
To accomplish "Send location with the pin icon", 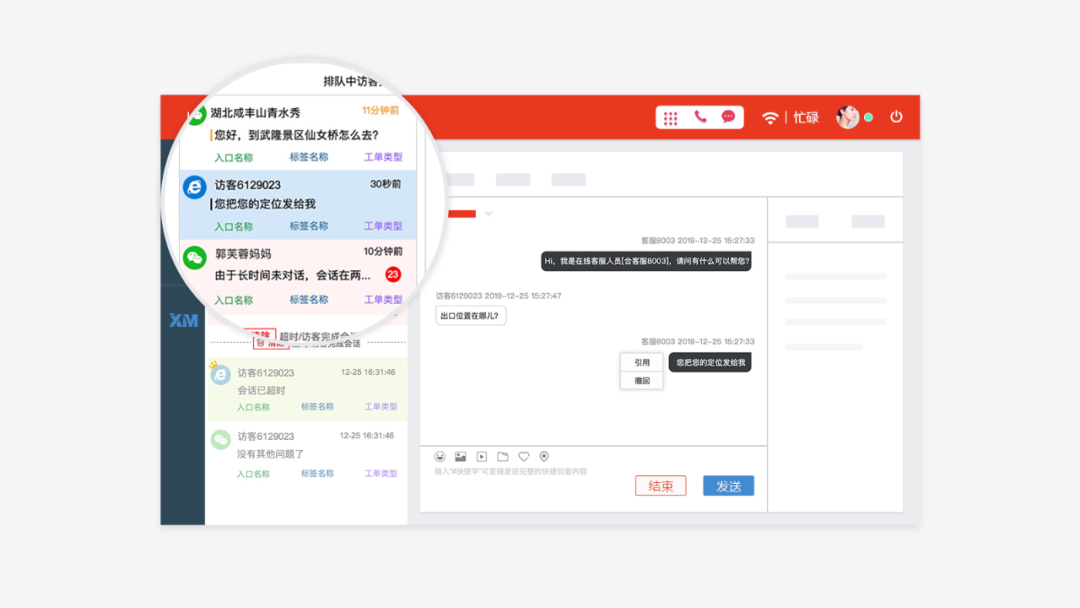I will 544,457.
